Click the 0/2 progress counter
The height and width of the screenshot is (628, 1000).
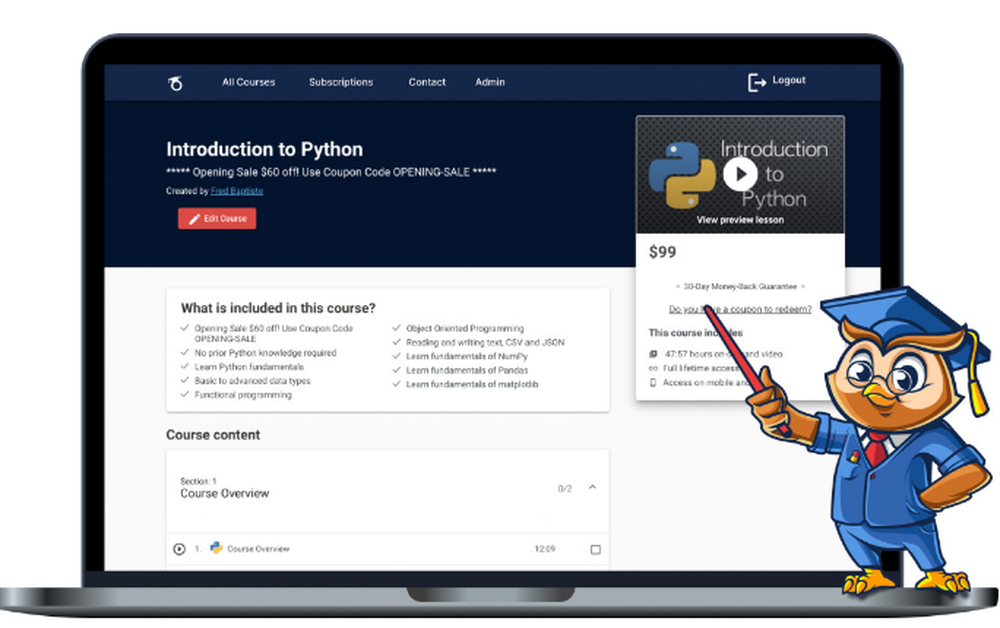pos(565,489)
